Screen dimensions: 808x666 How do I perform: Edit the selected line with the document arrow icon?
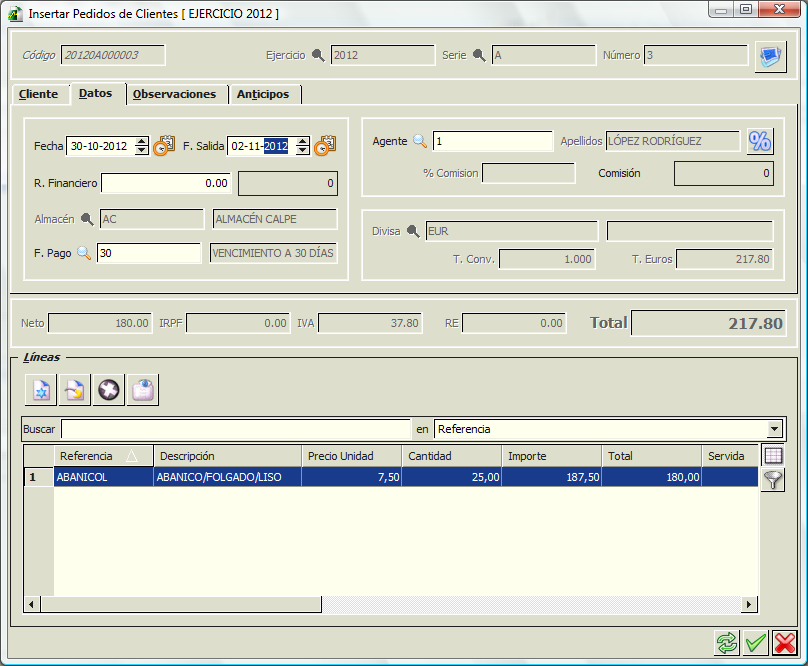tap(75, 390)
